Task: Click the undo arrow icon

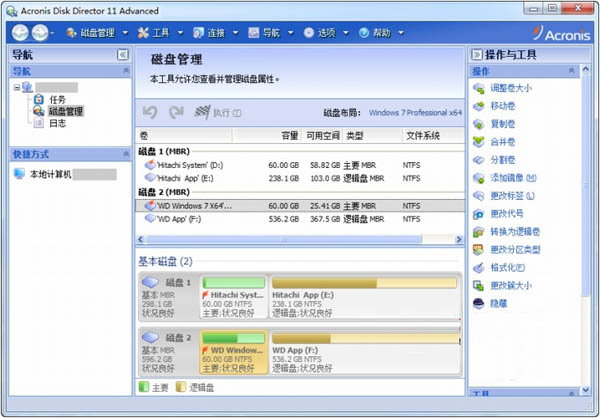Action: click(150, 113)
